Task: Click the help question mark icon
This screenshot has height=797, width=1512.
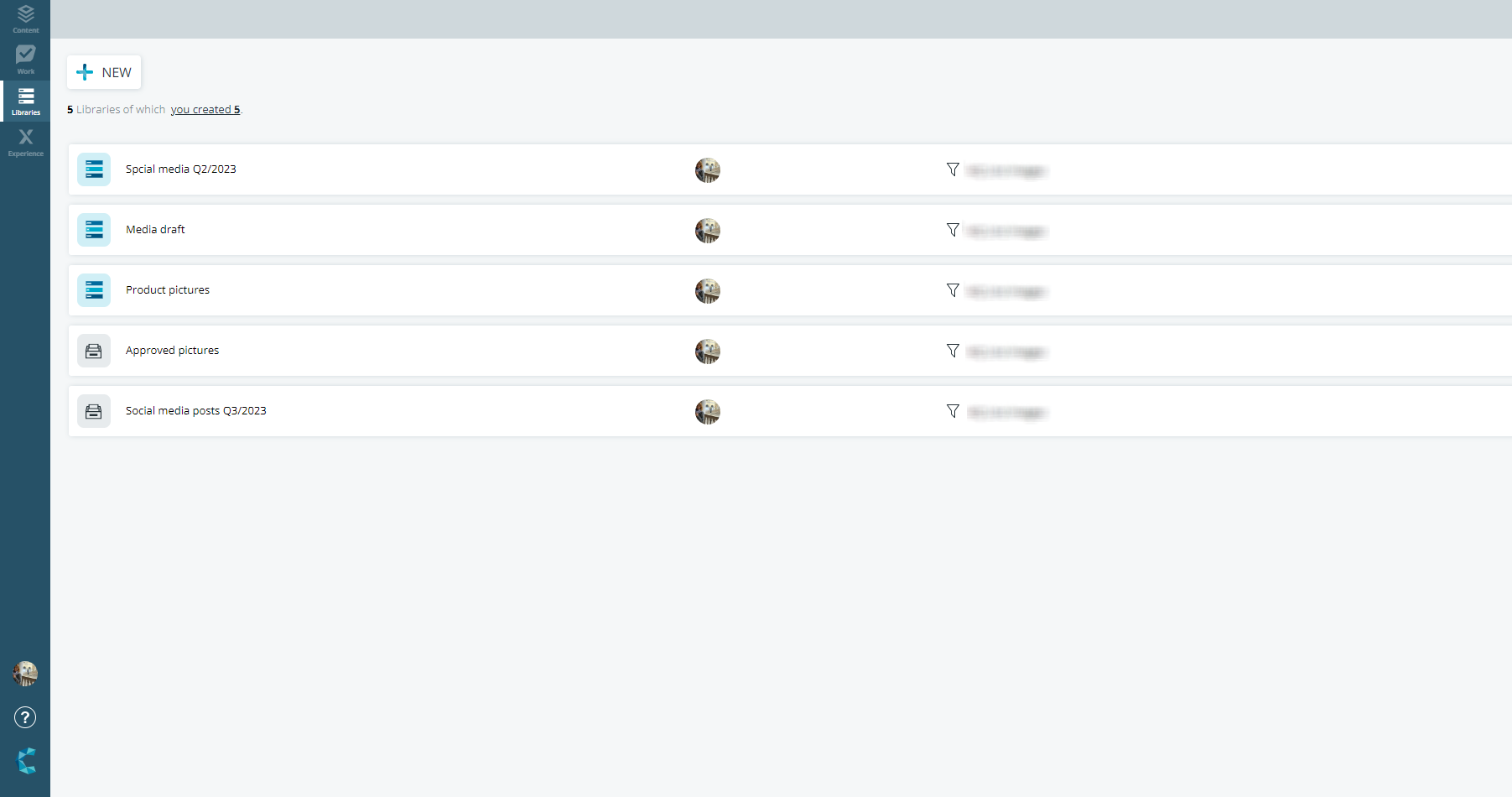Action: pyautogui.click(x=25, y=717)
